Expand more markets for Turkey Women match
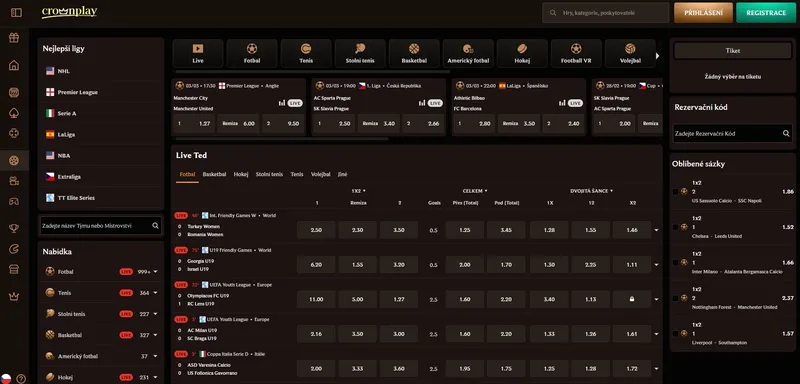This screenshot has width=800, height=384. (x=656, y=230)
